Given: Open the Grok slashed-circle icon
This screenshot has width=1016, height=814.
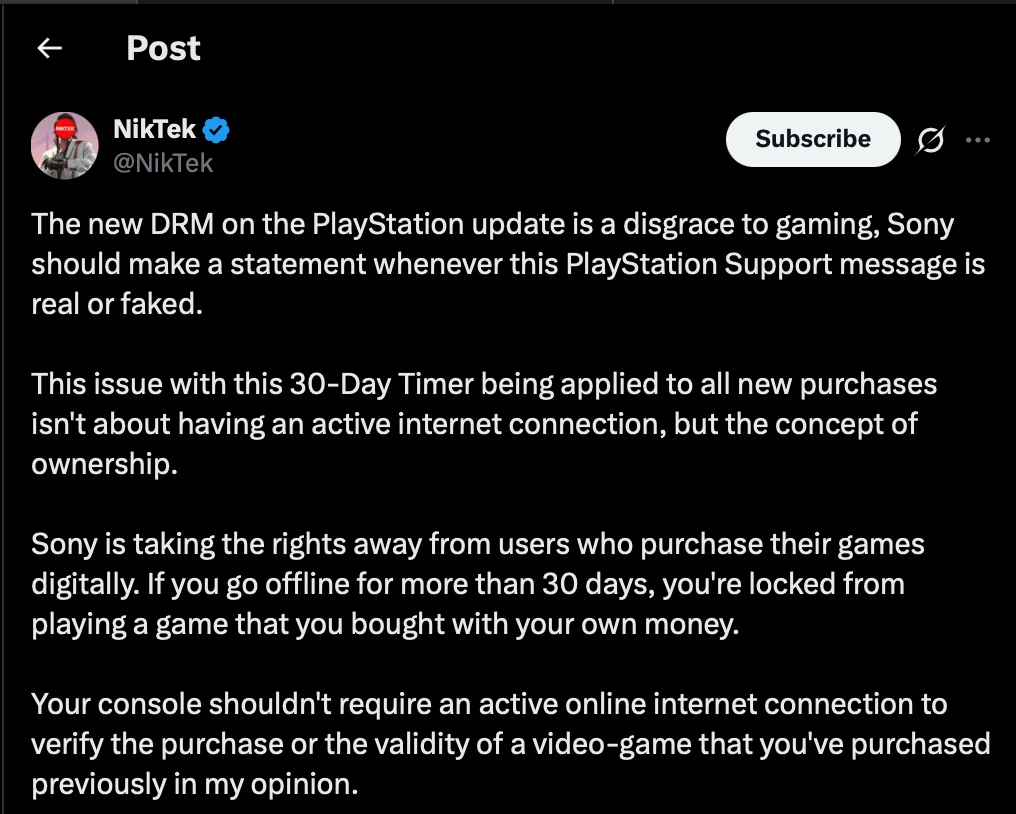Looking at the screenshot, I should point(929,141).
